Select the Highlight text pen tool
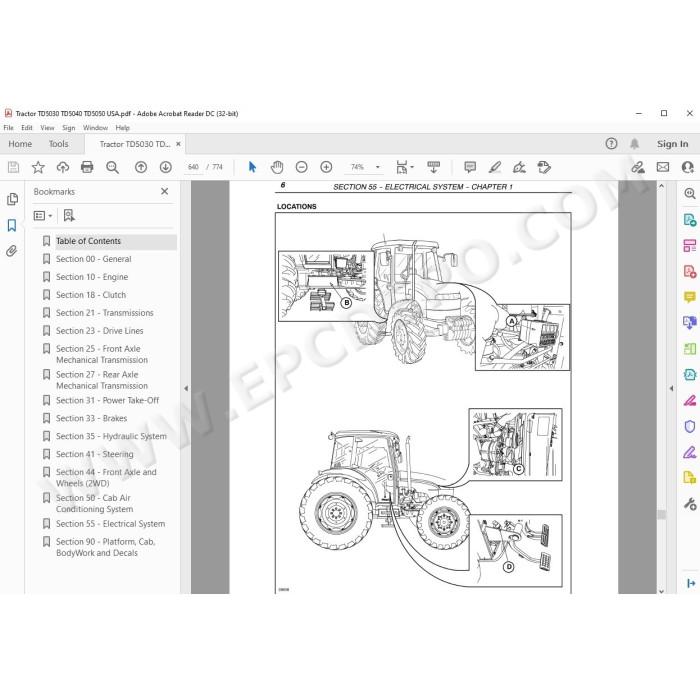 click(x=495, y=167)
